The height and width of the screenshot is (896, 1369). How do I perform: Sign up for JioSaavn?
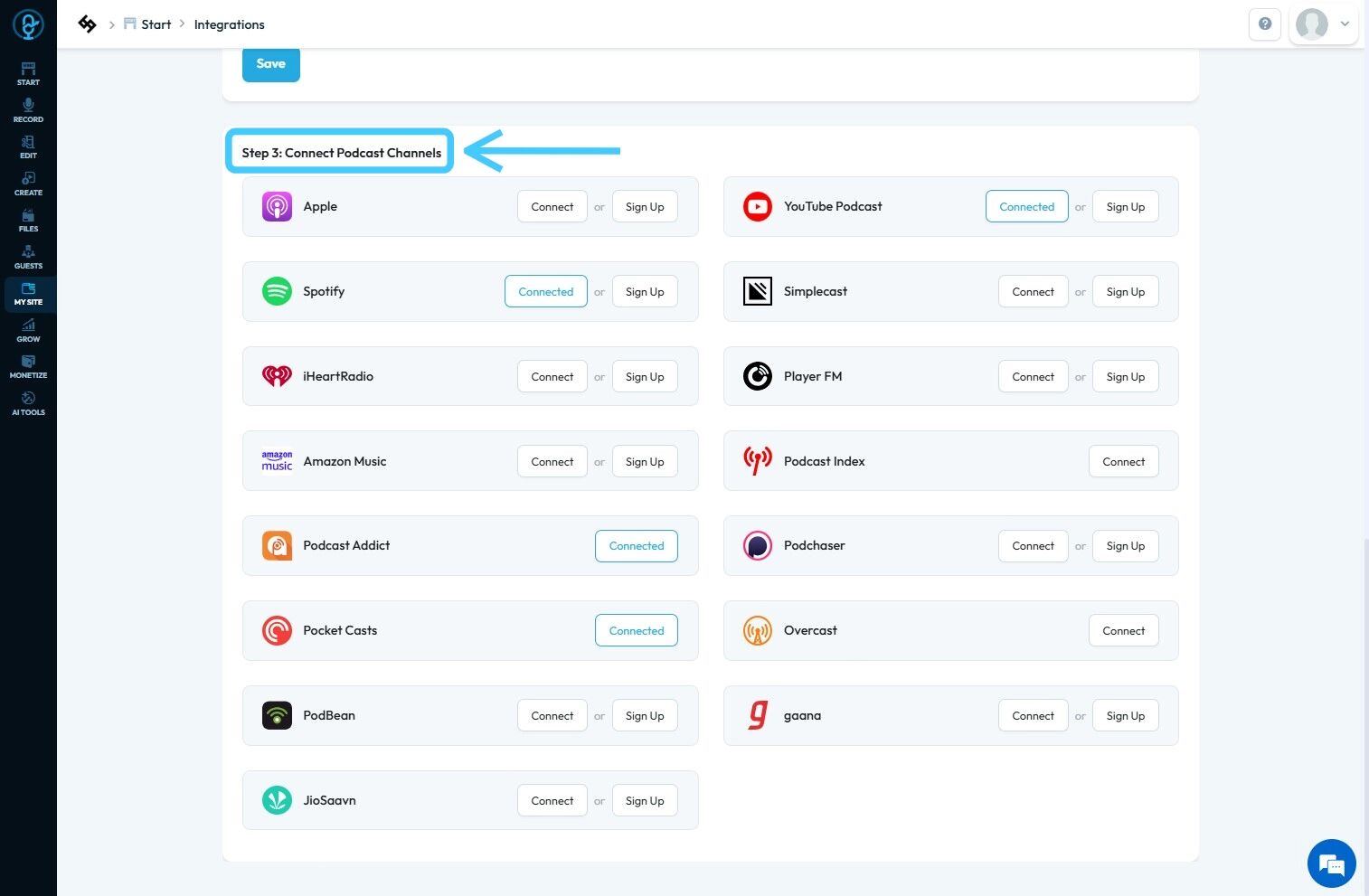(x=645, y=801)
